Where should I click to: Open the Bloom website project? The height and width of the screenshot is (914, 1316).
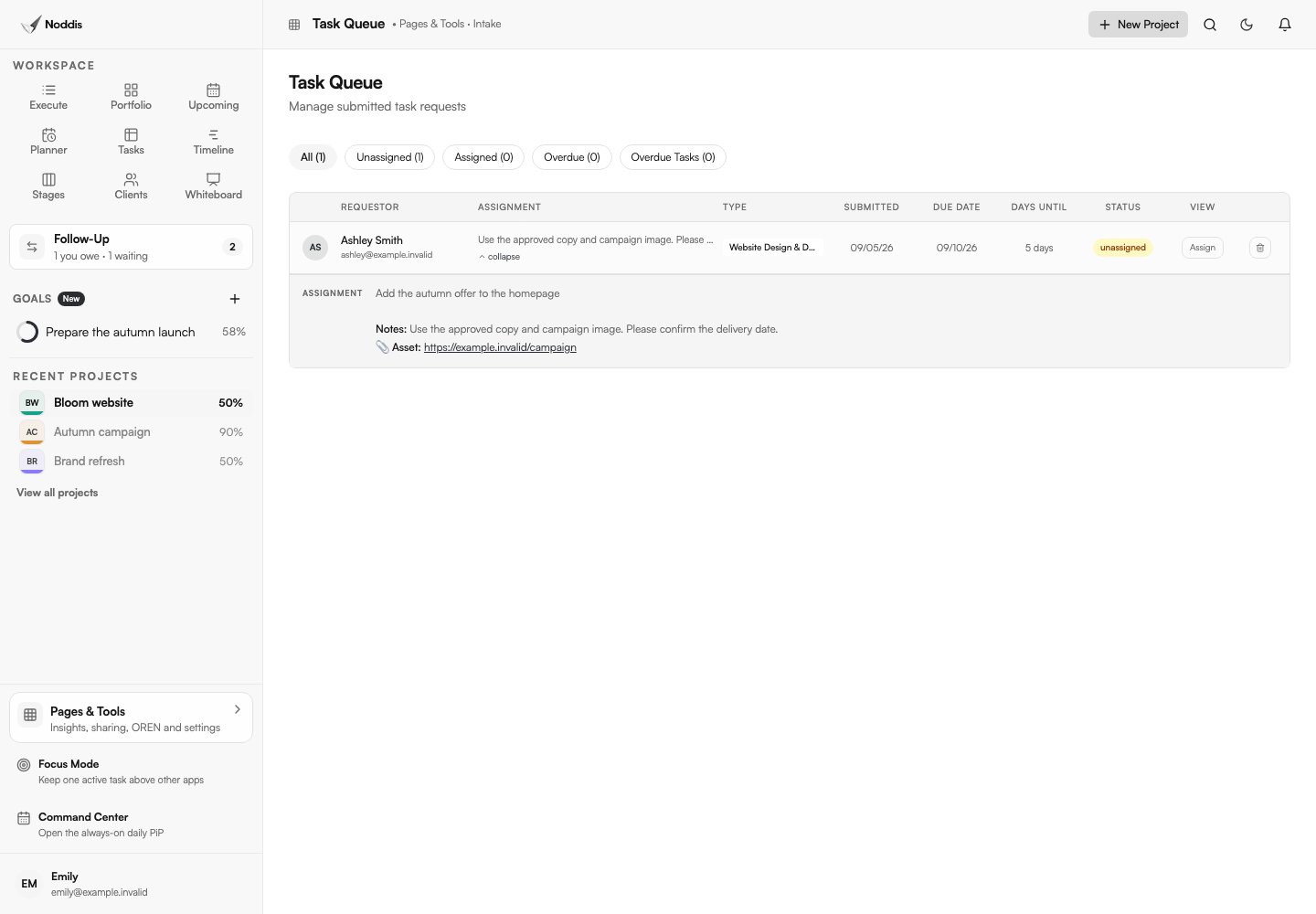pyautogui.click(x=131, y=403)
